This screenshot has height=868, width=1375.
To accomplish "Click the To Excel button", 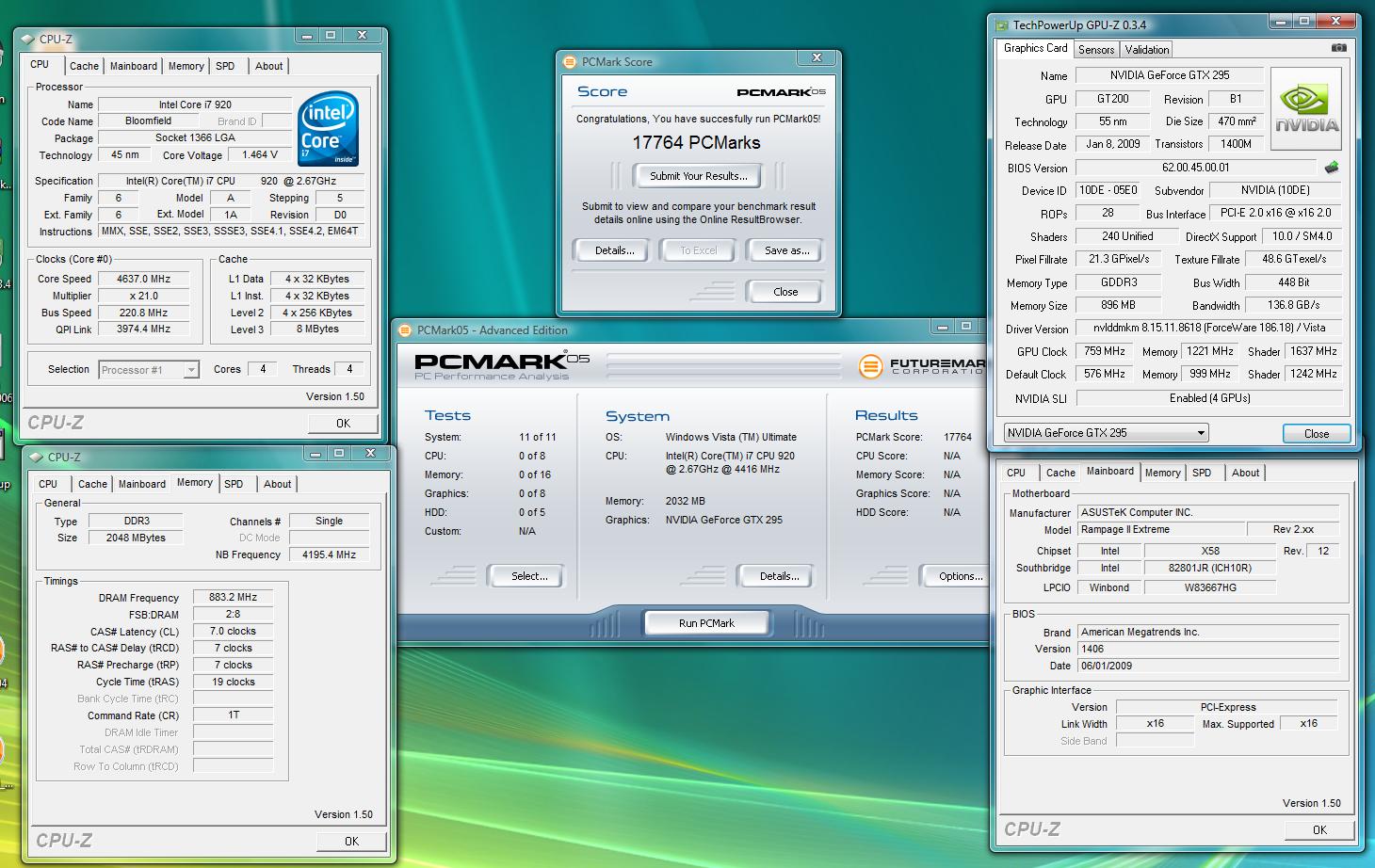I will point(699,250).
